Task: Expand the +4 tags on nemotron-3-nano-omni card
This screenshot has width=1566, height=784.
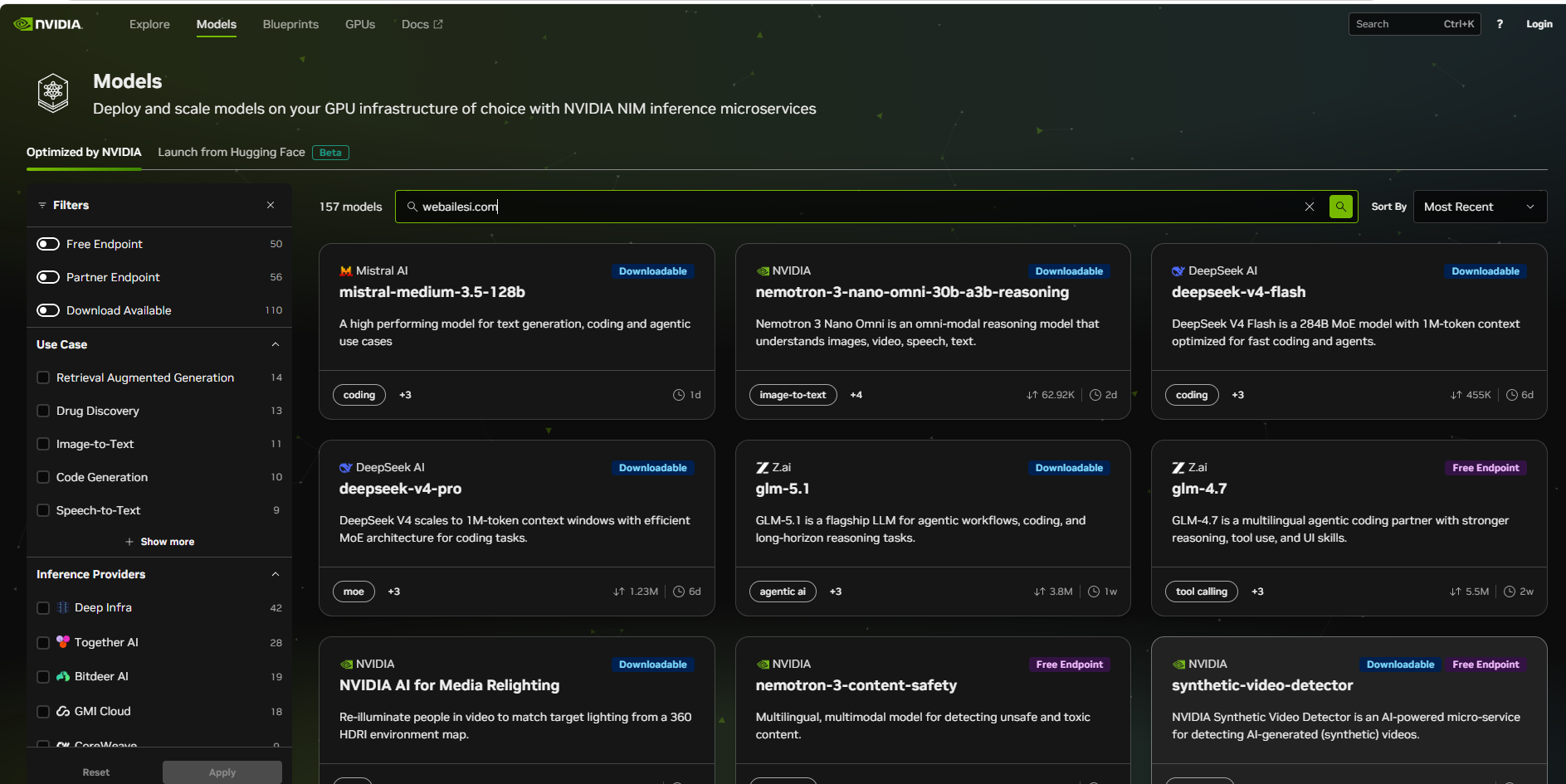Action: click(x=856, y=395)
